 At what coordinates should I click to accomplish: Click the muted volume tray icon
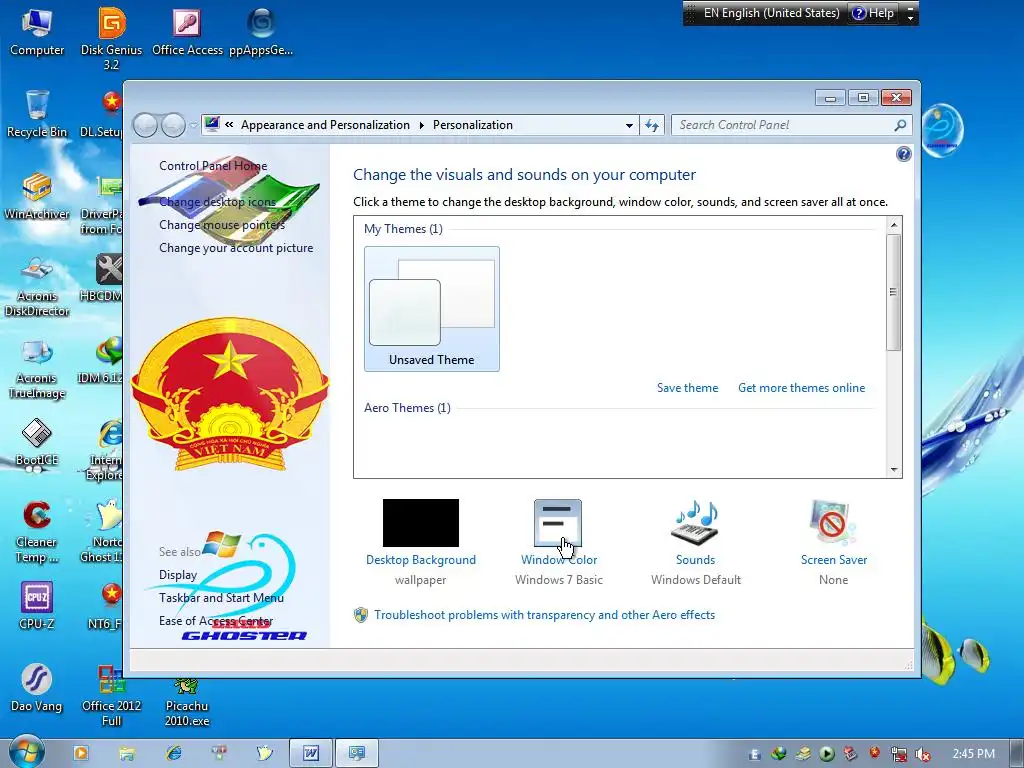923,754
